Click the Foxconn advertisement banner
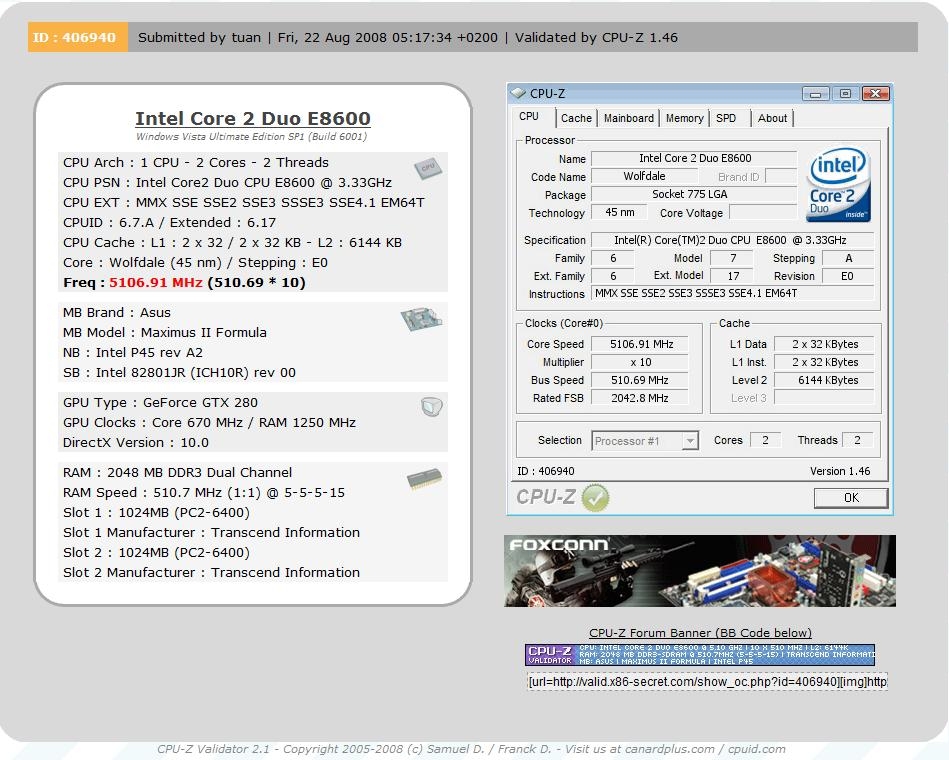The image size is (949, 760). coord(700,571)
